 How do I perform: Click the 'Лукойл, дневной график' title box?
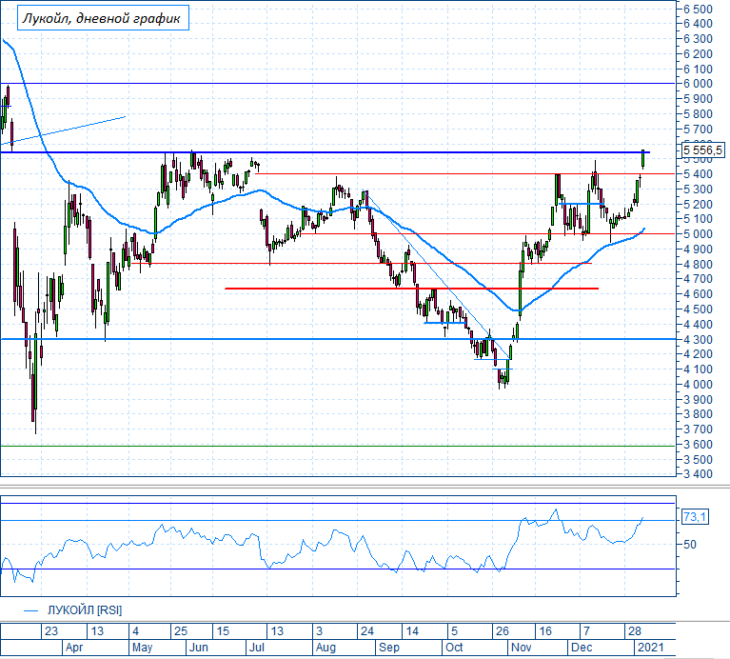[x=103, y=18]
